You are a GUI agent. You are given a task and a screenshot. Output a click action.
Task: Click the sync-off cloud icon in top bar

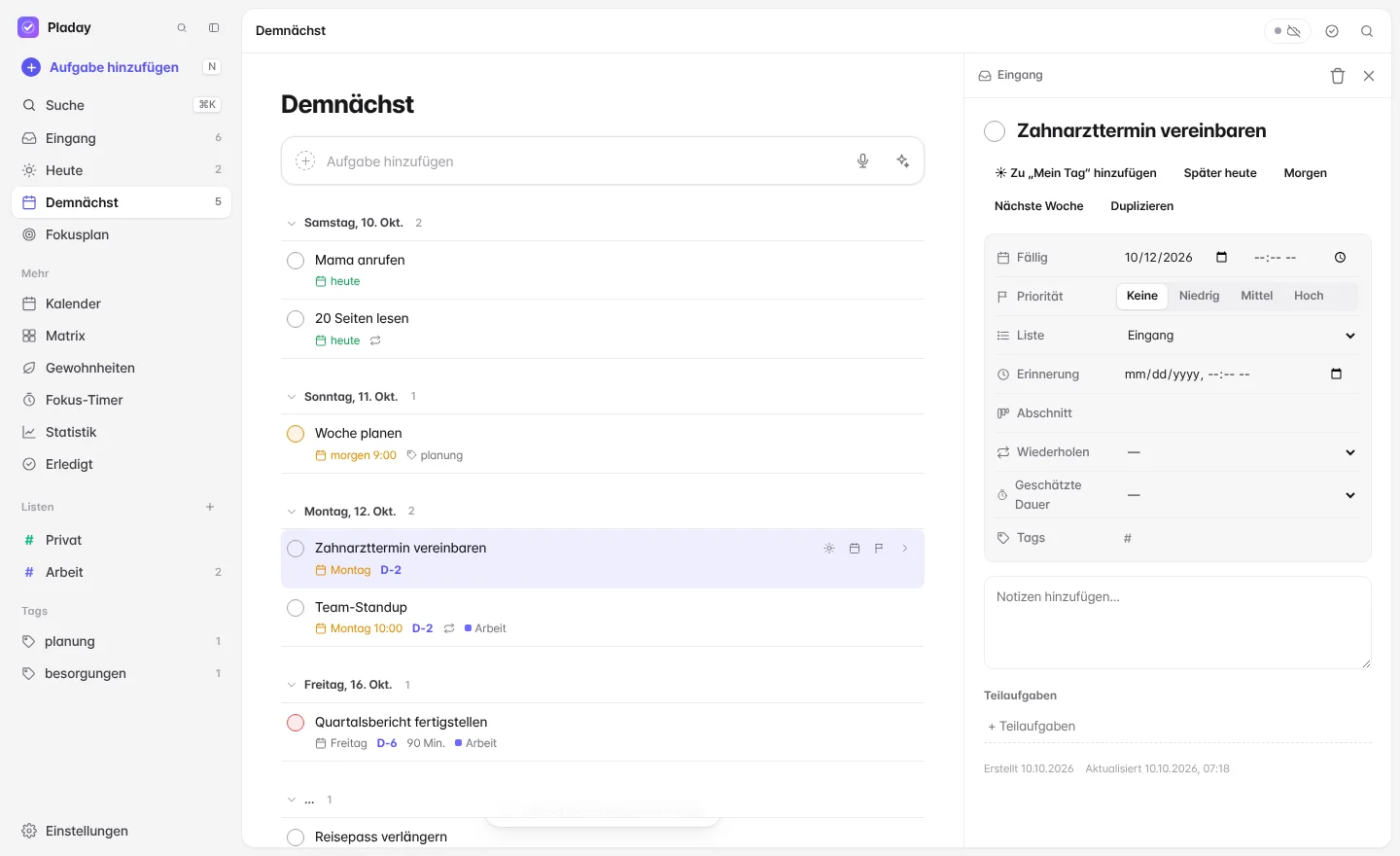pos(1288,31)
